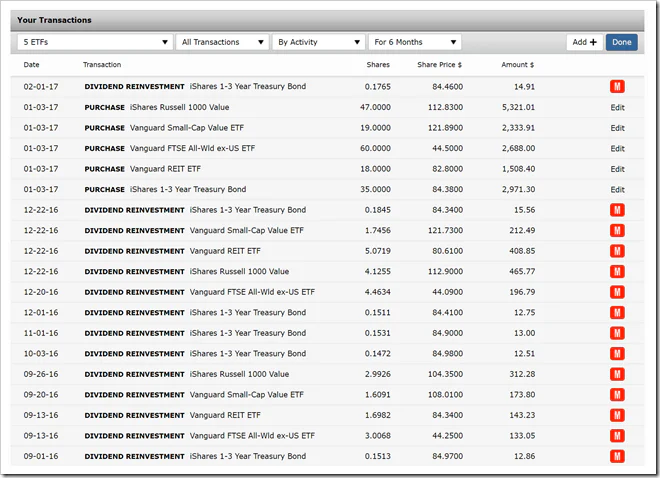Click red M icon for 09-13-16 Vanguard FTSE row
660x478 pixels.
click(617, 436)
